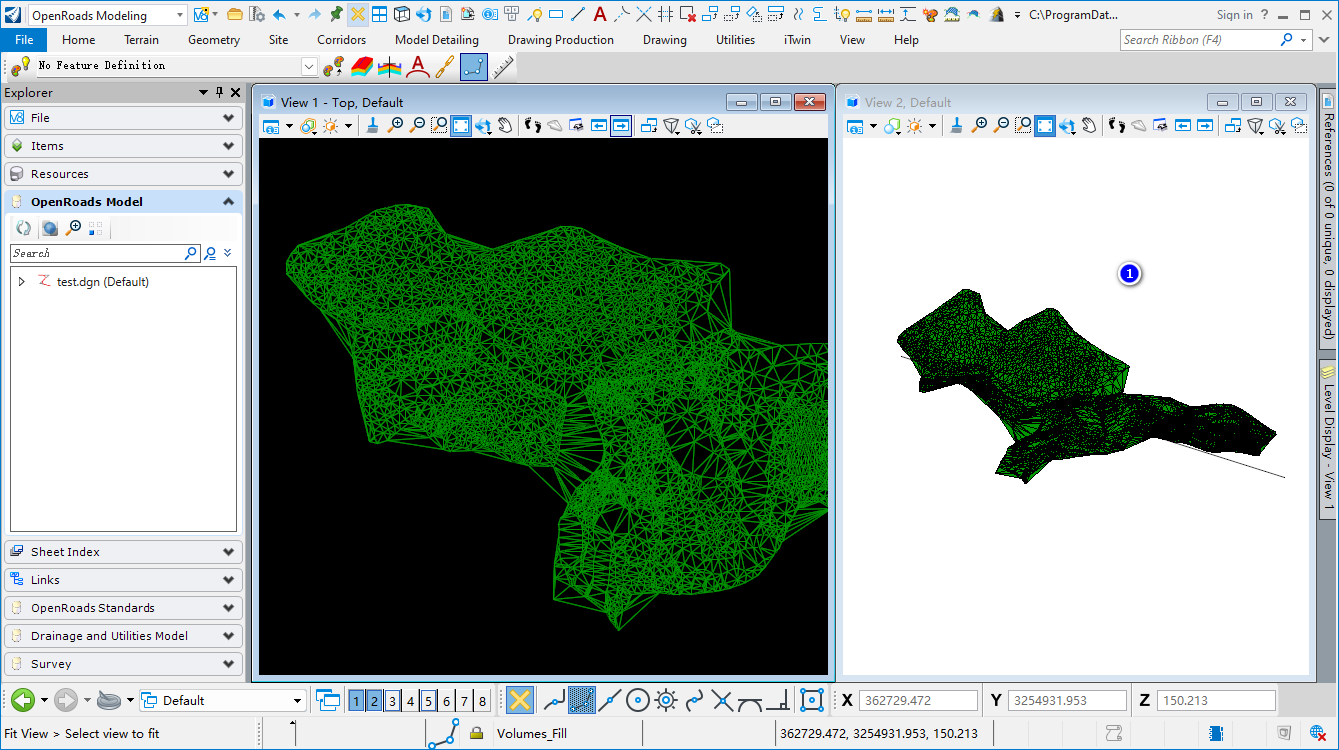Click the File backstage button
Screen dimensions: 1339x750
click(x=24, y=40)
